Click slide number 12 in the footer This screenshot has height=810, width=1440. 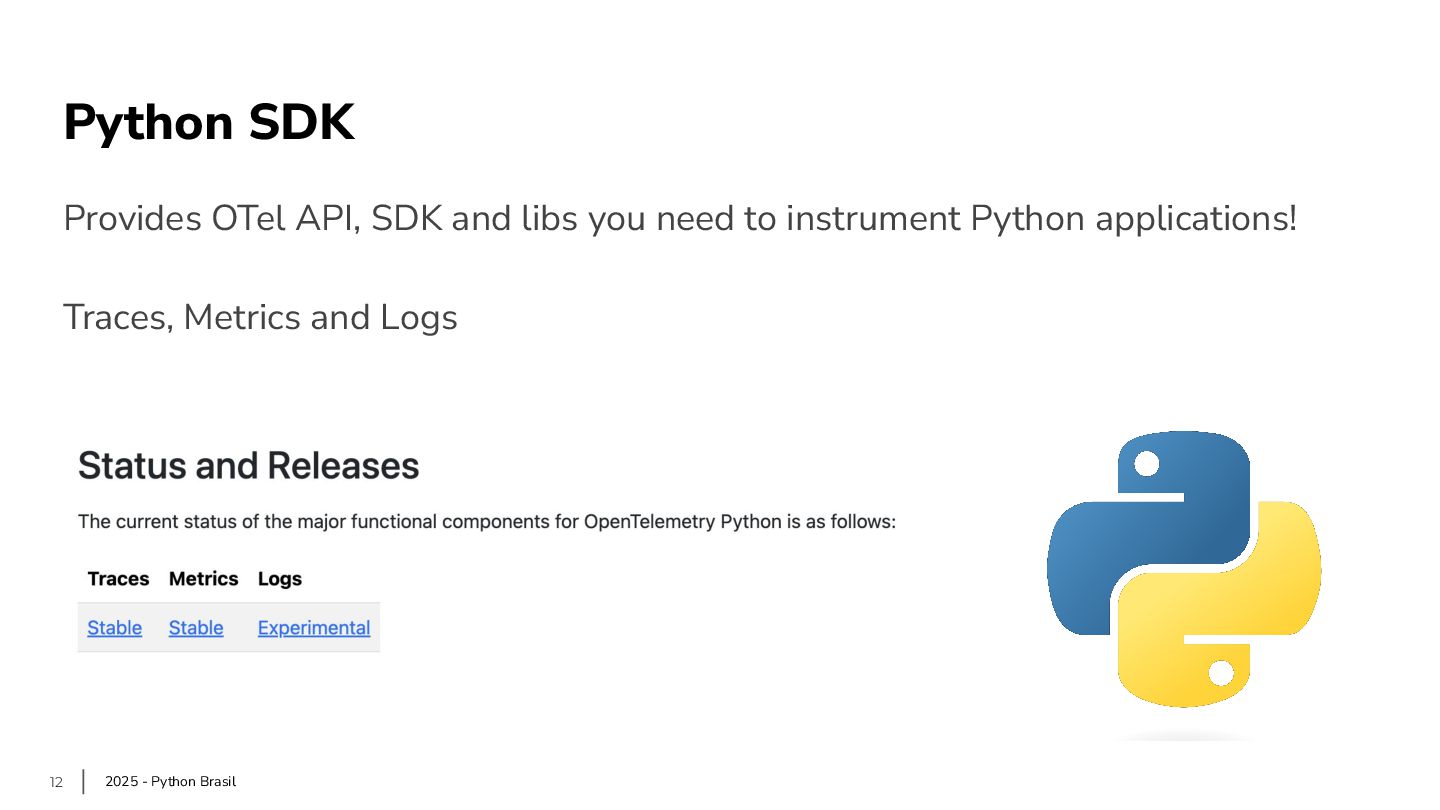click(56, 783)
